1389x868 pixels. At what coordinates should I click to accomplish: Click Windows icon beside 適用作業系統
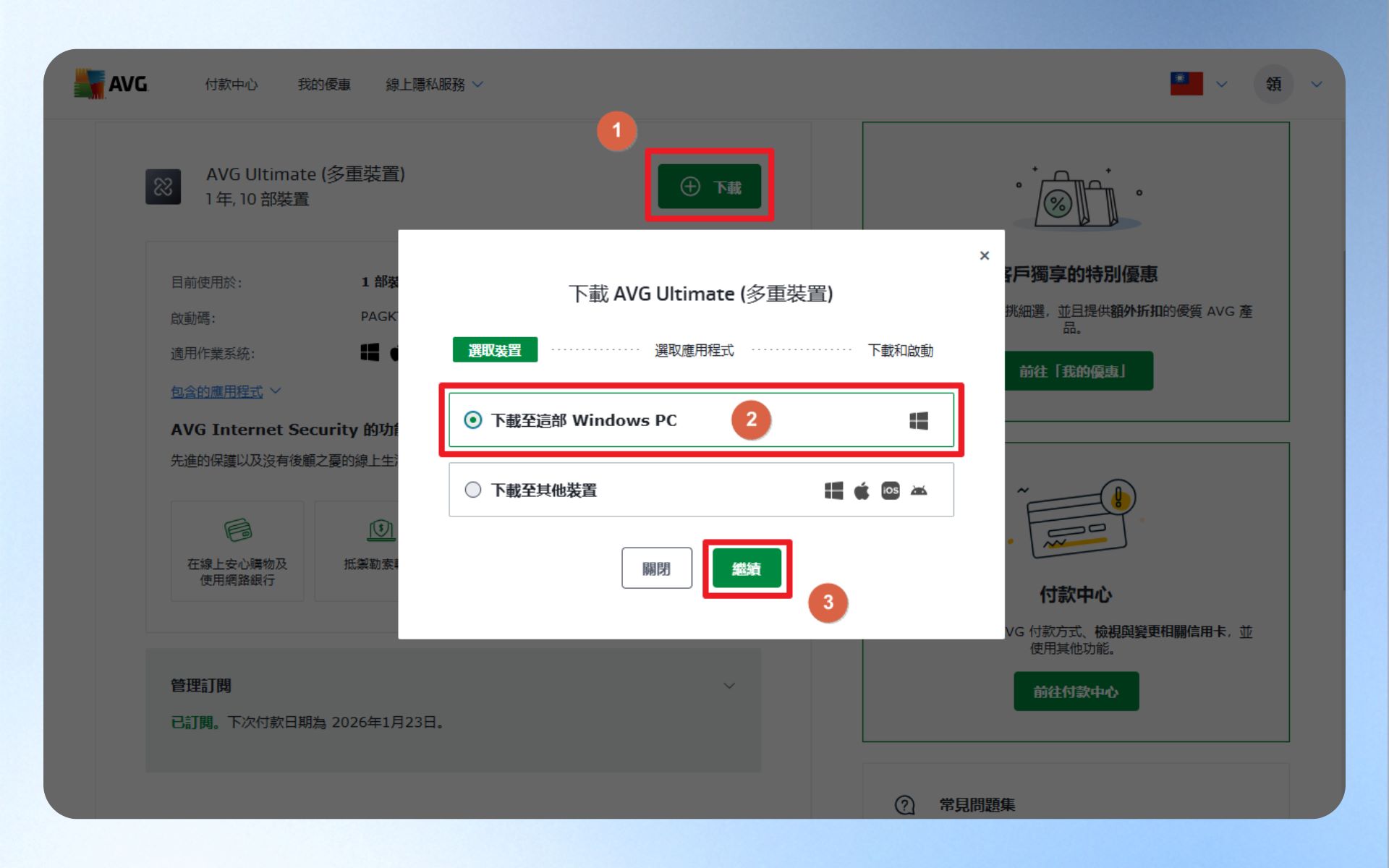370,353
